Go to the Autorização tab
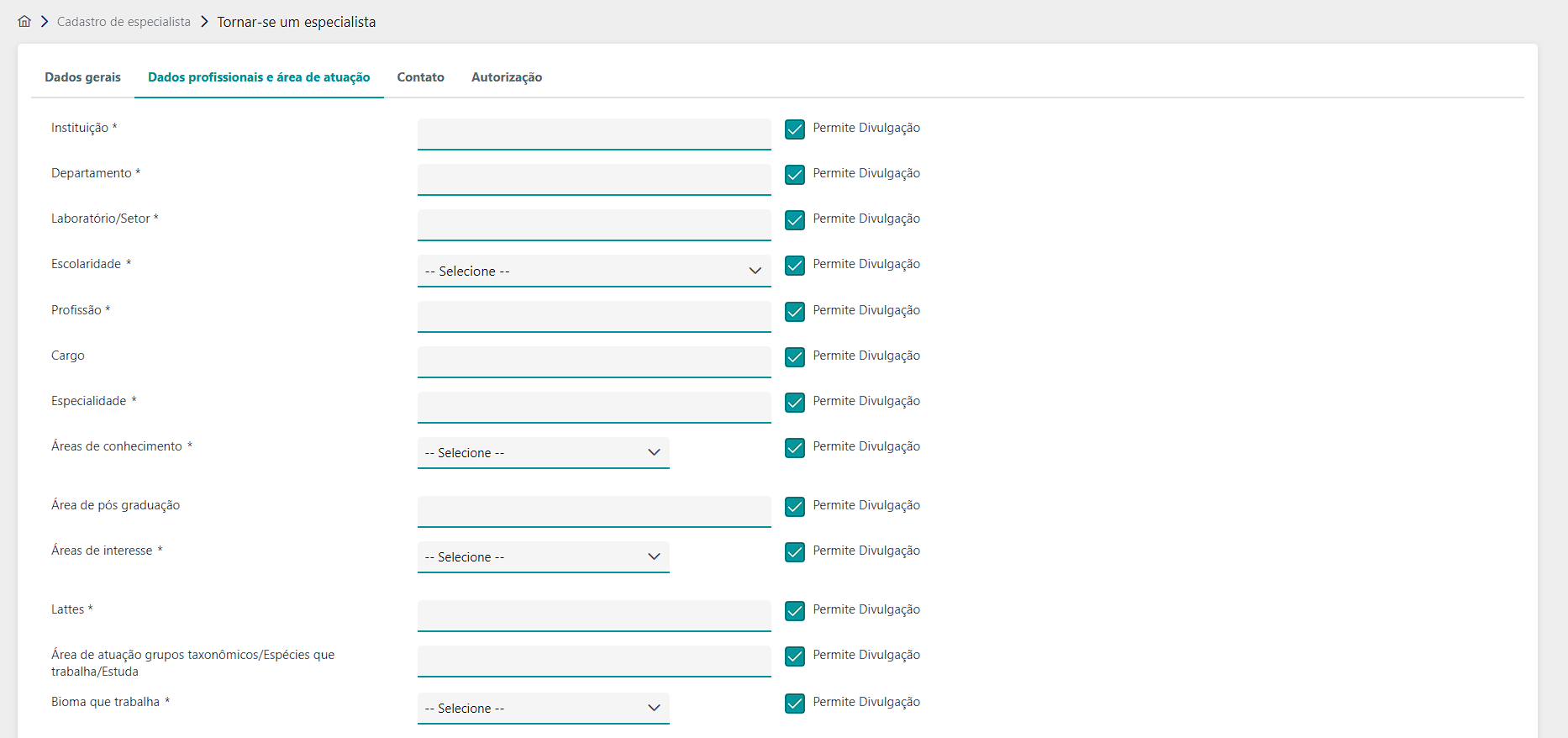The height and width of the screenshot is (738, 1568). point(506,77)
